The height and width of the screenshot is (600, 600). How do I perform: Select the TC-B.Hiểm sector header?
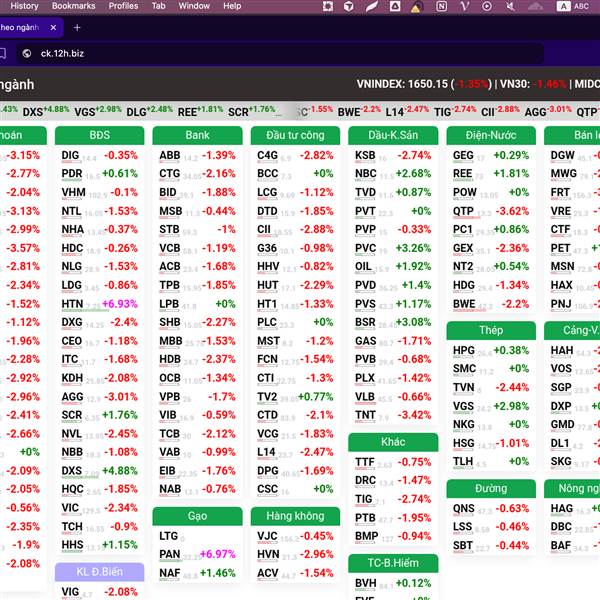393,563
